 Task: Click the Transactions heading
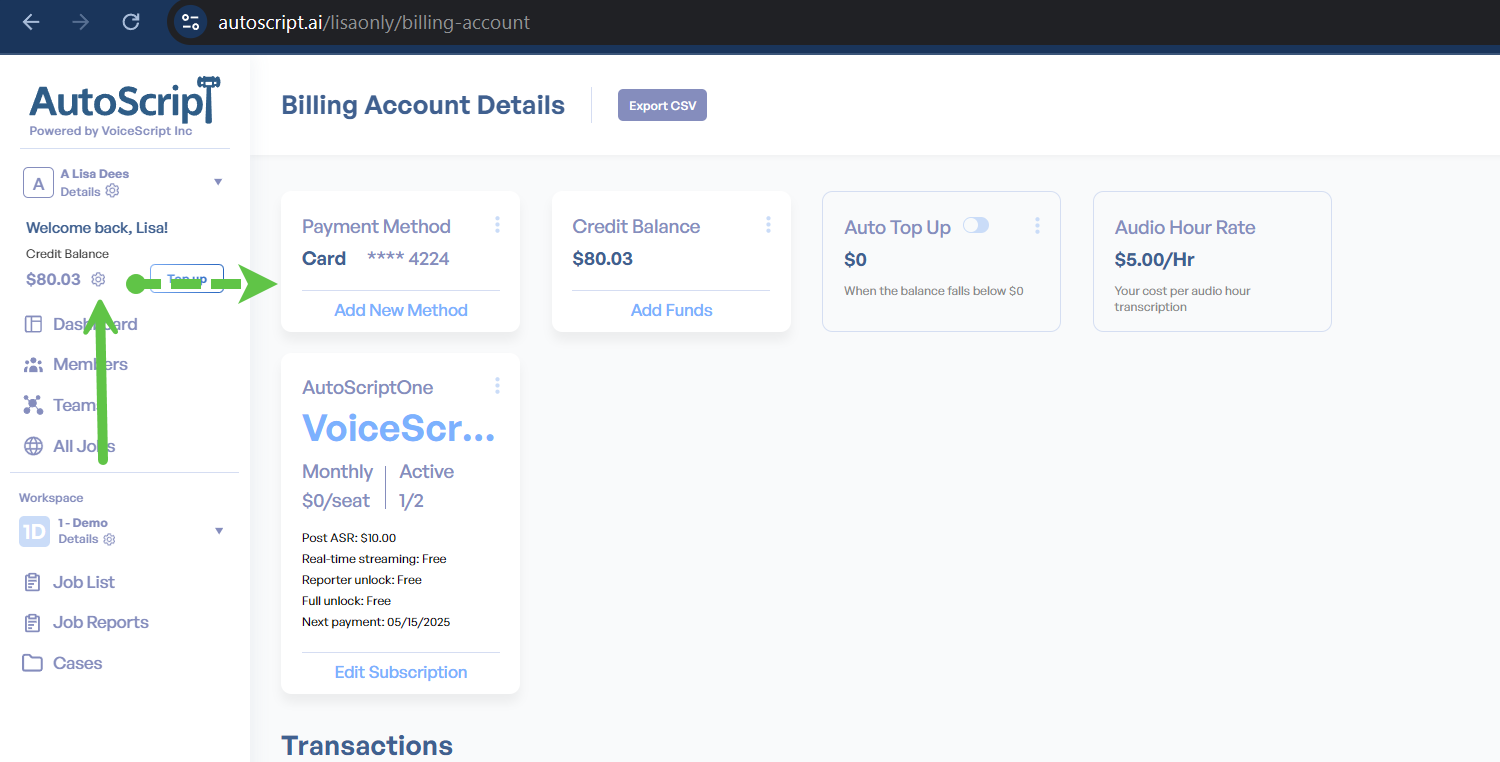367,746
